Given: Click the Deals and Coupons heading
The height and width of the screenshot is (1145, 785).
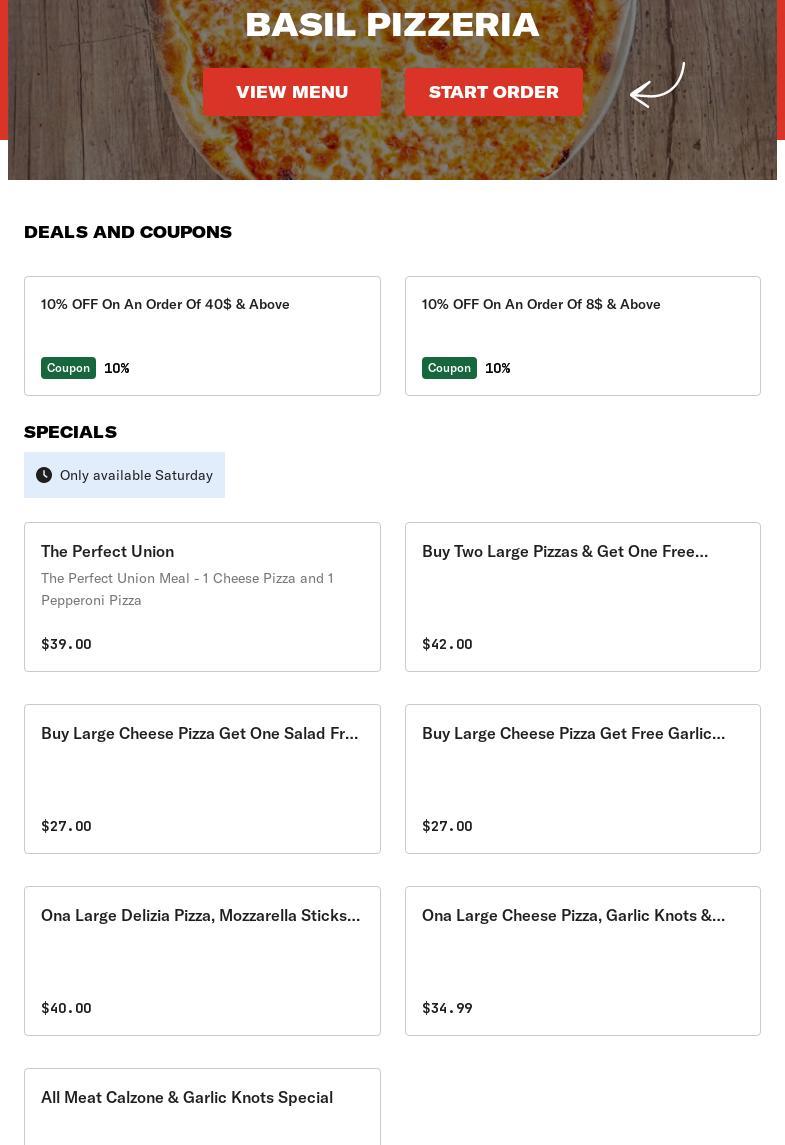Looking at the screenshot, I should coord(128,232).
